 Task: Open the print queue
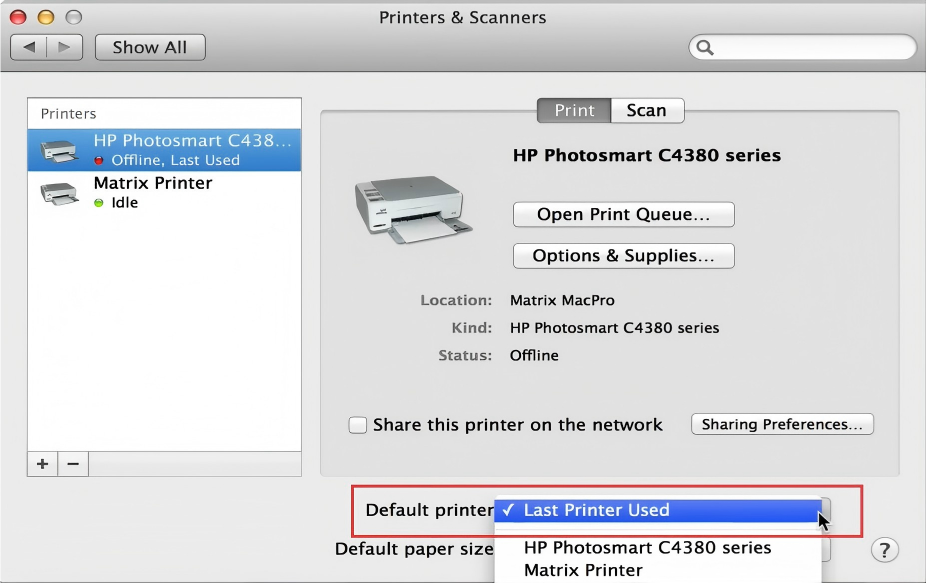tap(623, 214)
